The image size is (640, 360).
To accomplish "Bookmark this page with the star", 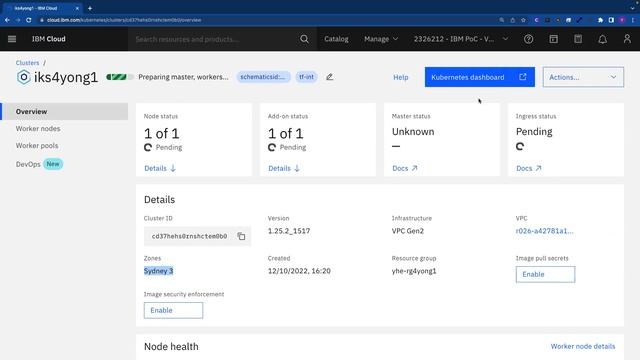I will coord(523,20).
